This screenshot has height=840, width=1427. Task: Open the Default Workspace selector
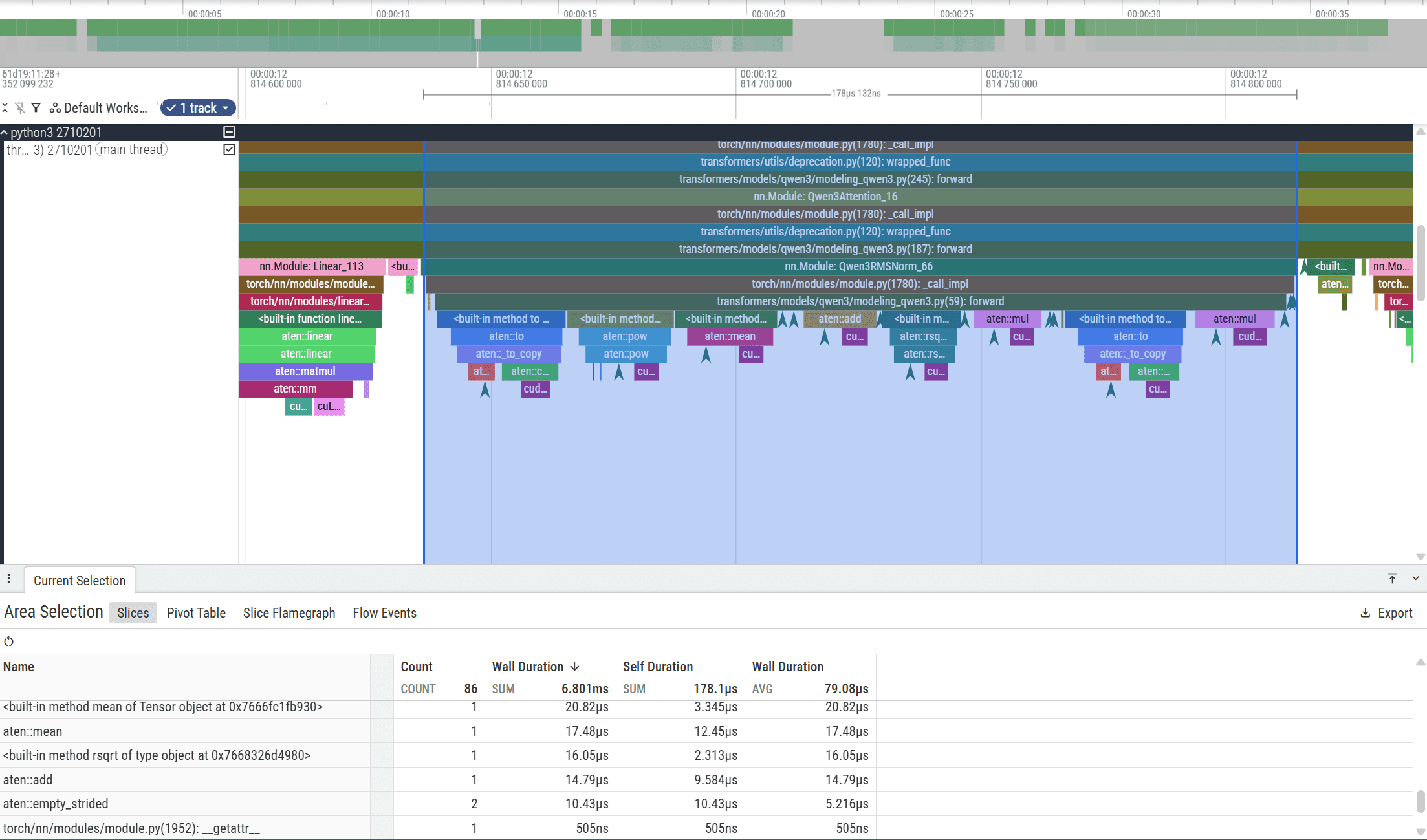(x=99, y=108)
